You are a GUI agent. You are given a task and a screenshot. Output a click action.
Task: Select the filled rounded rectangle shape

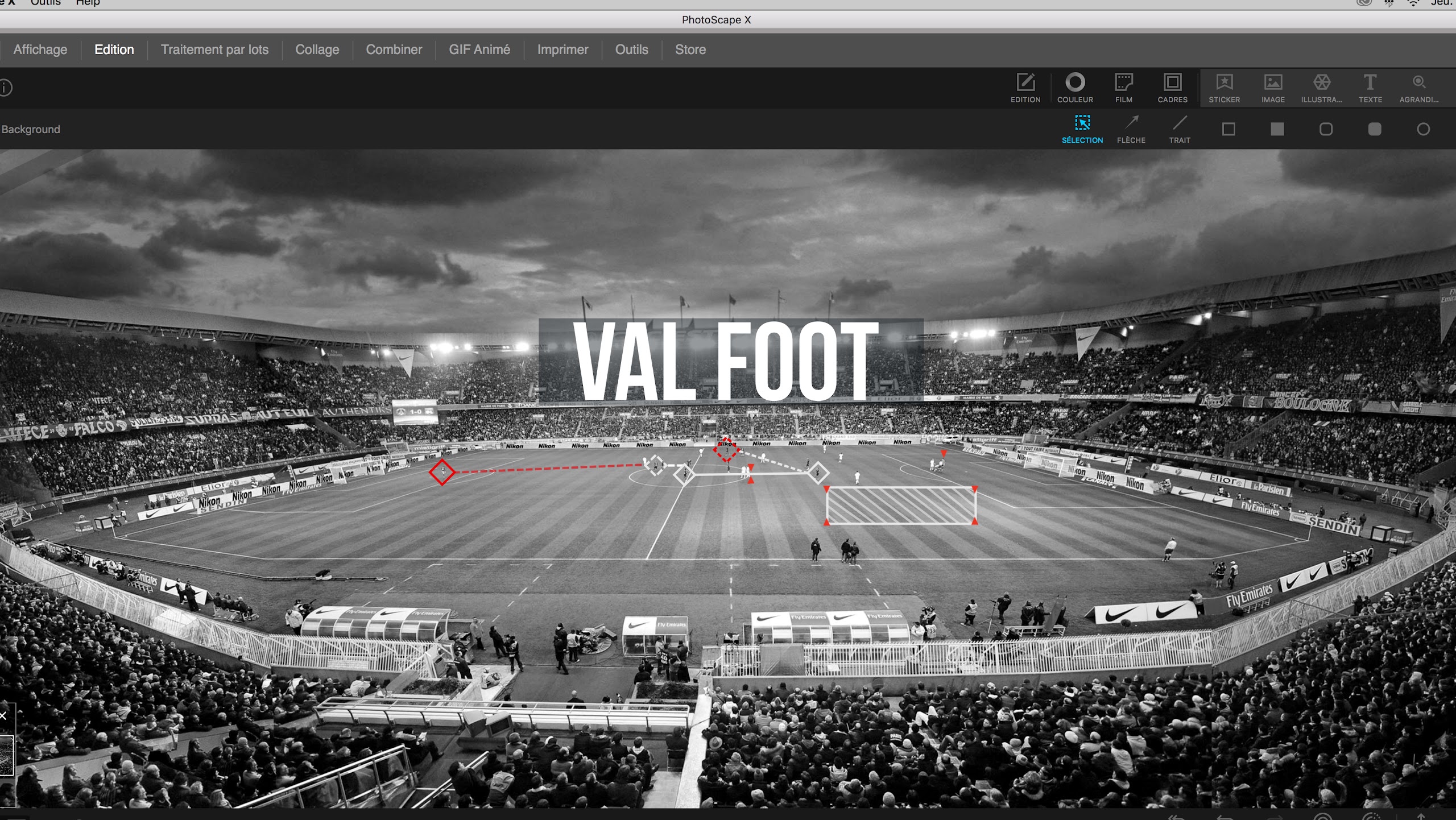[1375, 129]
